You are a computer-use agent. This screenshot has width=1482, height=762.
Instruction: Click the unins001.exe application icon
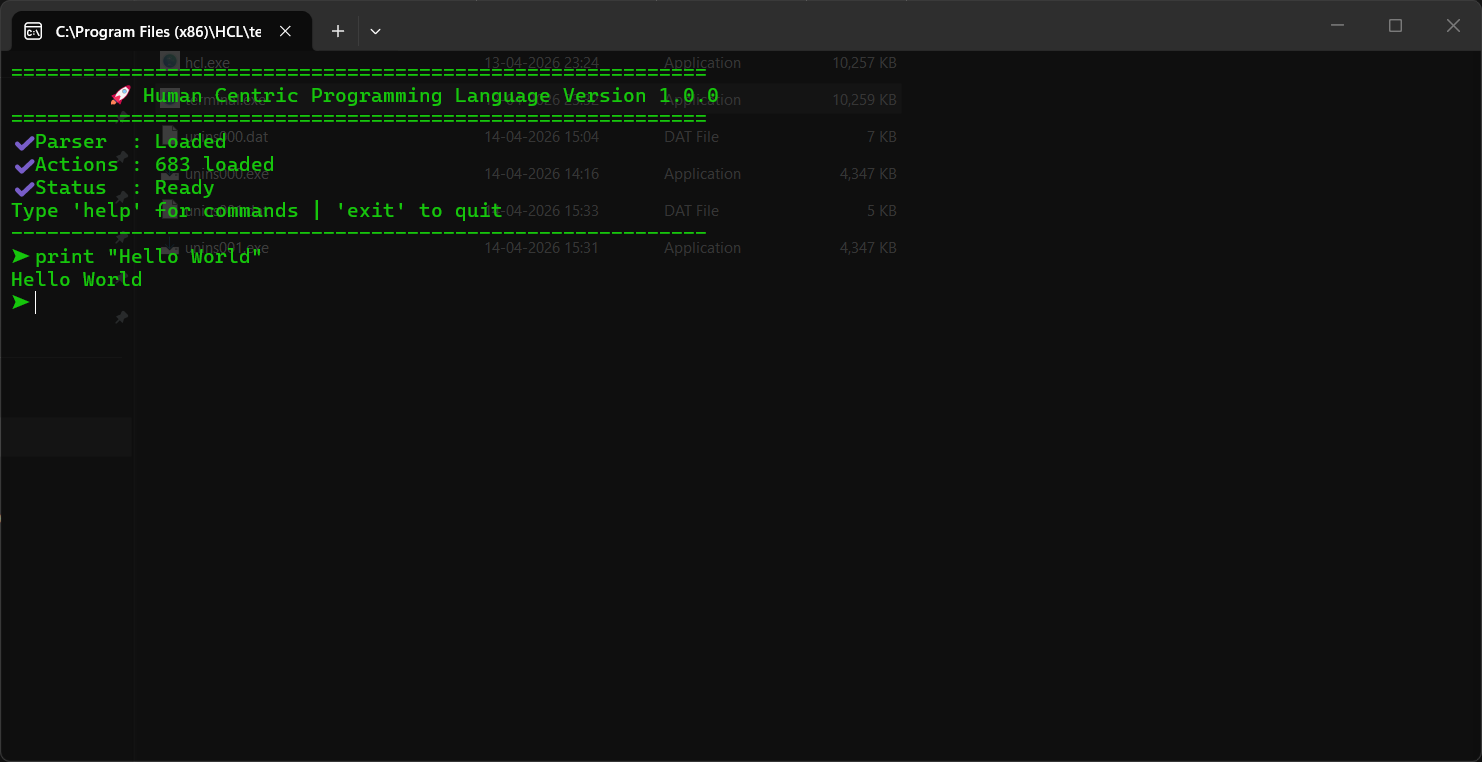pos(168,247)
